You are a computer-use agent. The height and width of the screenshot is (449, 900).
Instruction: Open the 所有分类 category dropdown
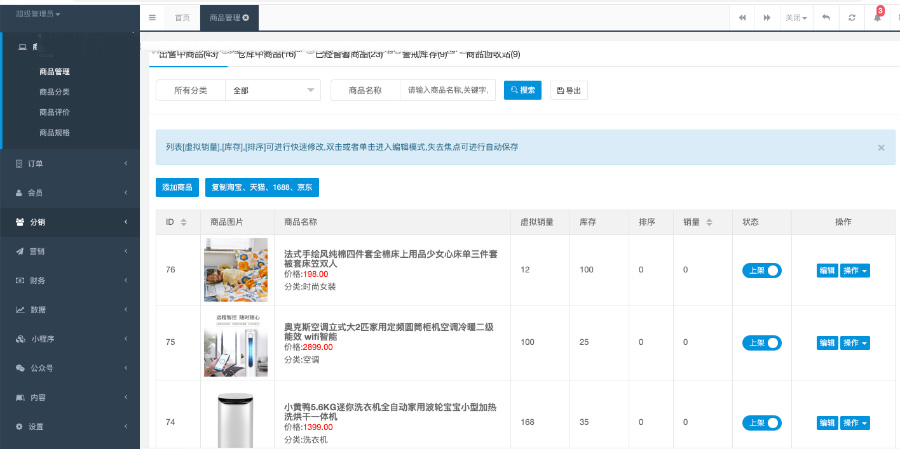[x=272, y=90]
